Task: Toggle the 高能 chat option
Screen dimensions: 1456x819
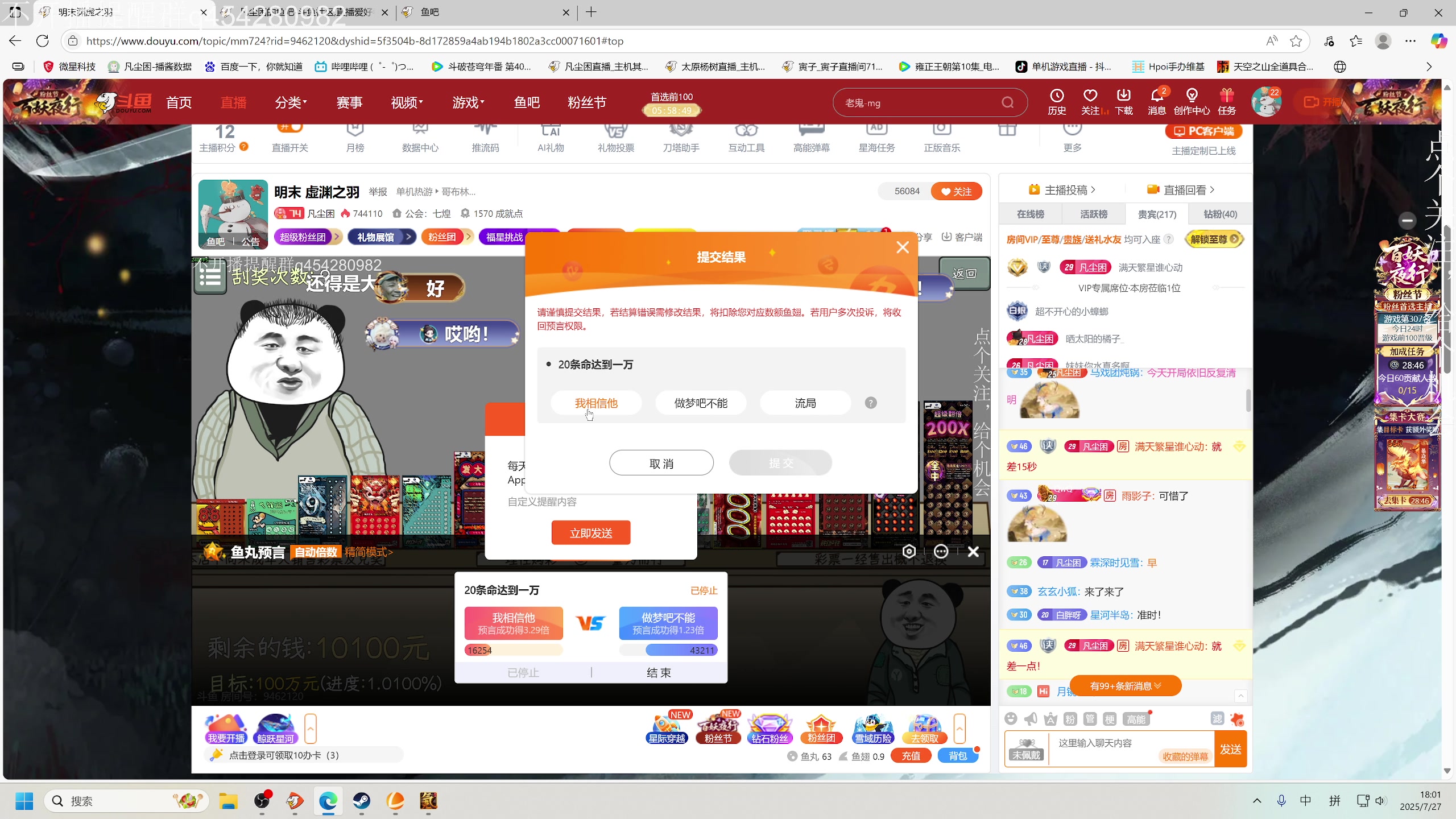Action: coord(1136,719)
